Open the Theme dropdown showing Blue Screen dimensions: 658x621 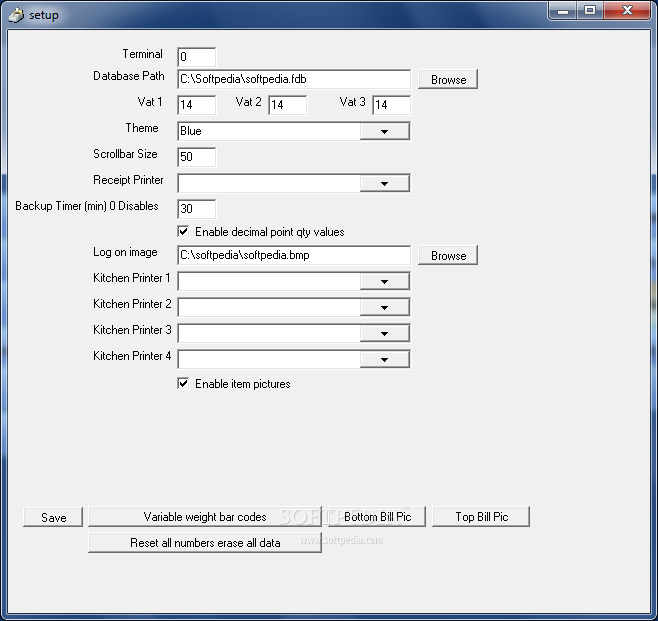click(x=384, y=131)
